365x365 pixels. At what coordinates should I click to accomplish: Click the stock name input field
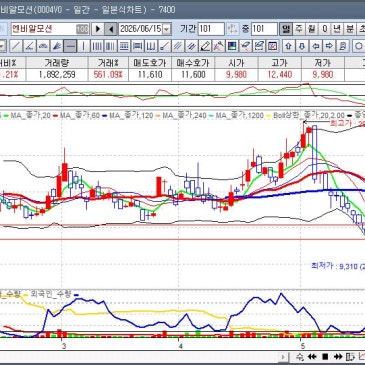tap(50, 29)
